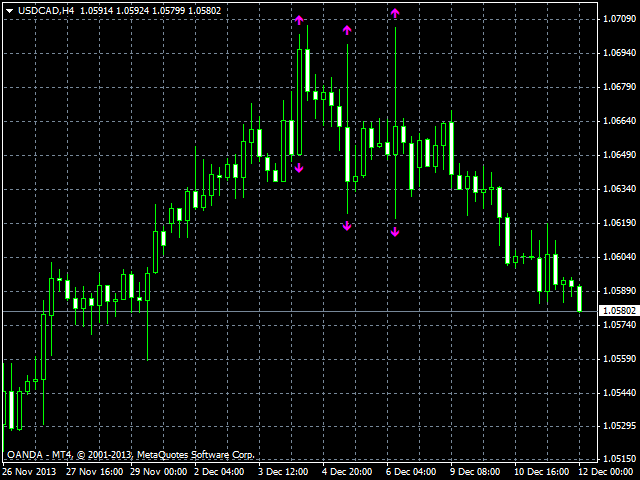Click the magenta down arrow under 3 Dec spike candle

pyautogui.click(x=299, y=168)
